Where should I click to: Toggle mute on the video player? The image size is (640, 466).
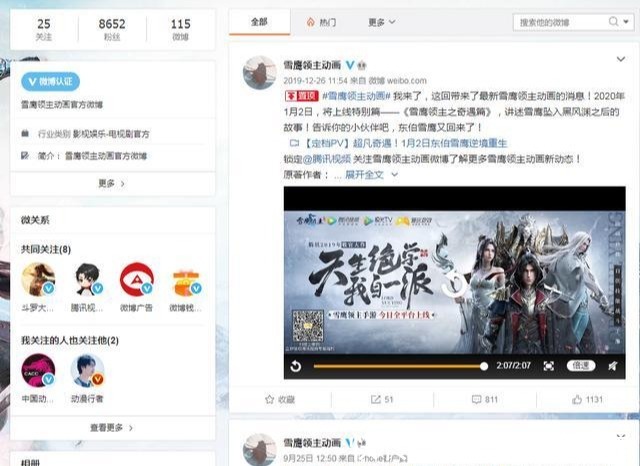(613, 366)
